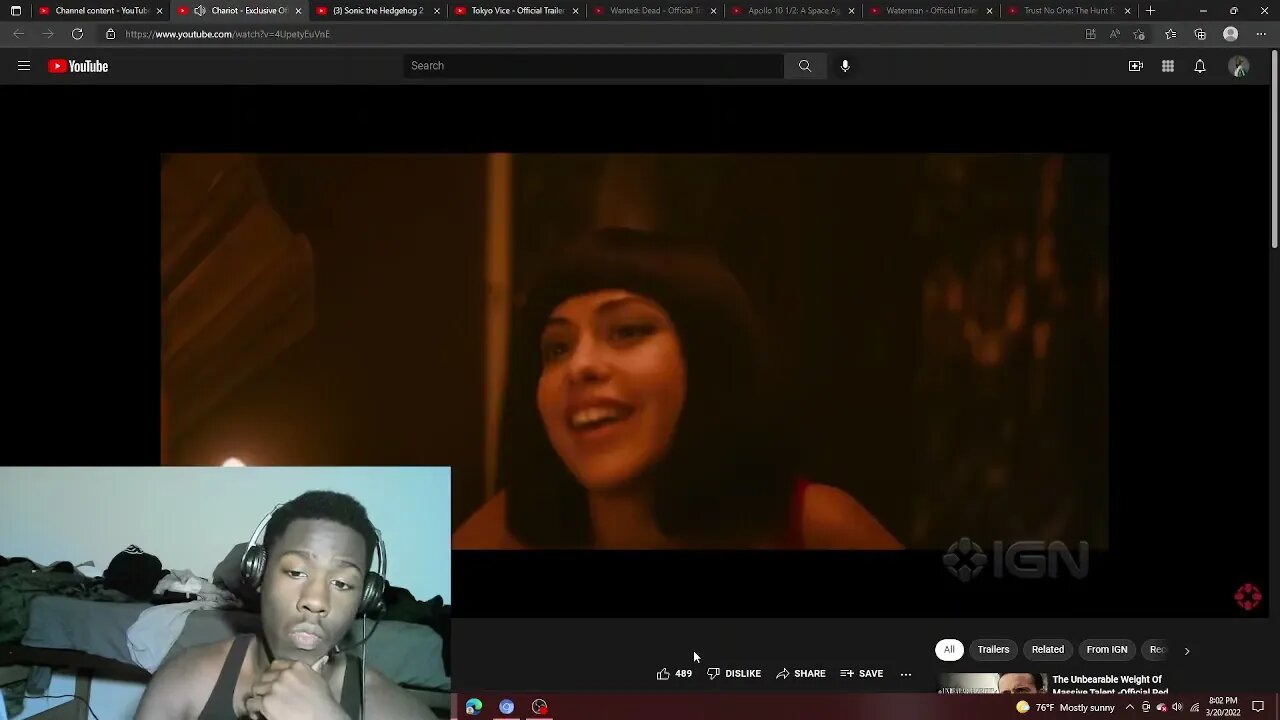Open Windows action center notifications
This screenshot has width=1280, height=720.
pyautogui.click(x=1258, y=707)
